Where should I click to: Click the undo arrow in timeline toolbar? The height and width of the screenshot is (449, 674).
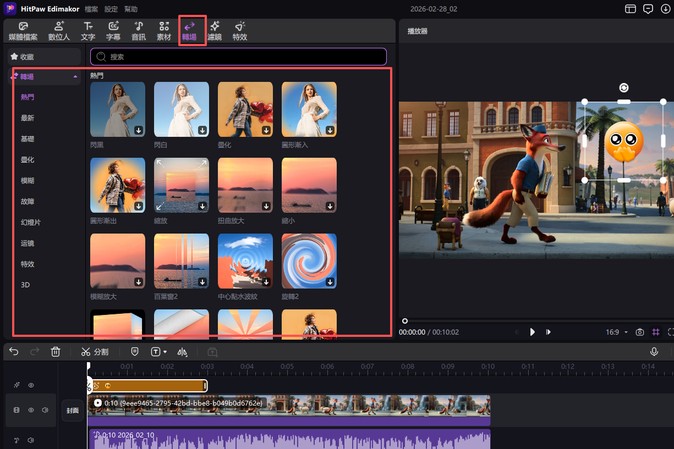click(14, 352)
